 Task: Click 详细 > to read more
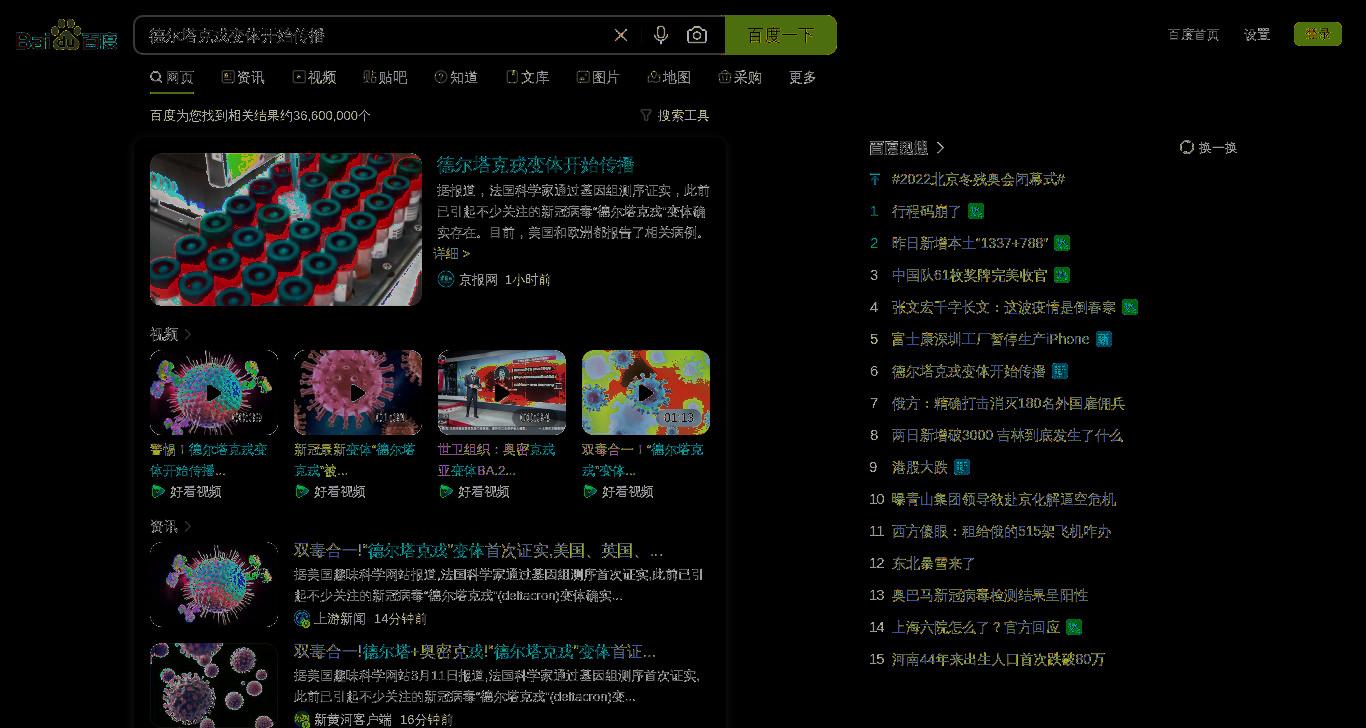(x=452, y=254)
